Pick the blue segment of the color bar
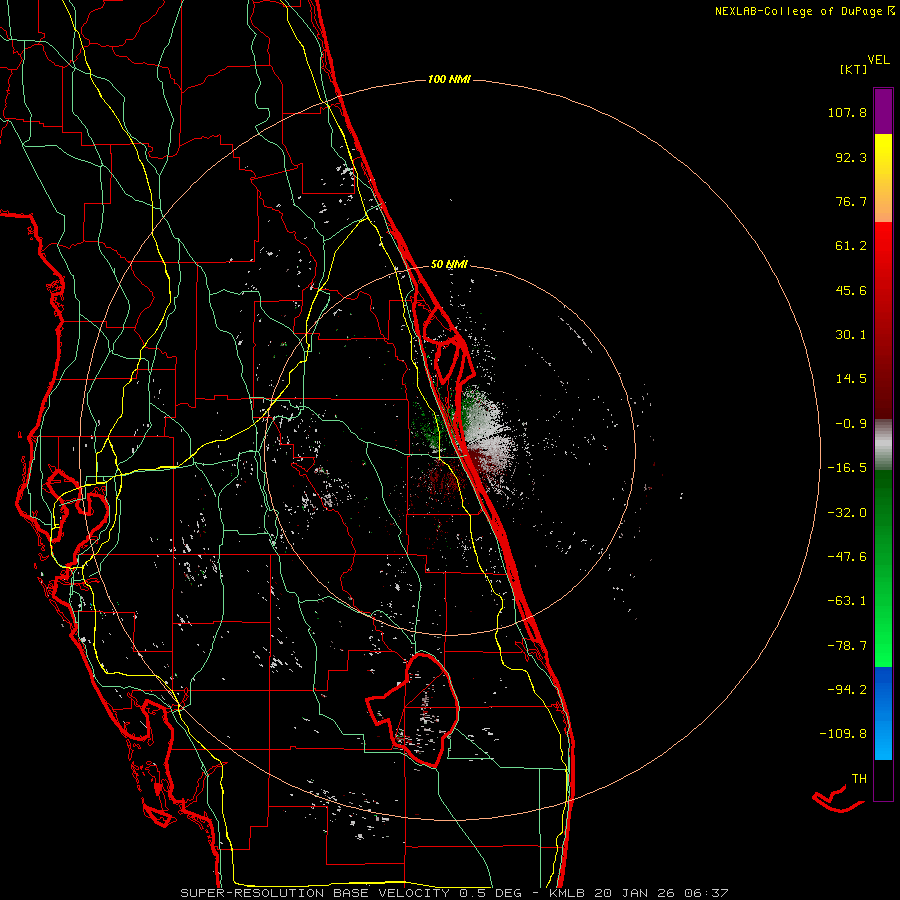Viewport: 900px width, 900px height. click(x=883, y=713)
